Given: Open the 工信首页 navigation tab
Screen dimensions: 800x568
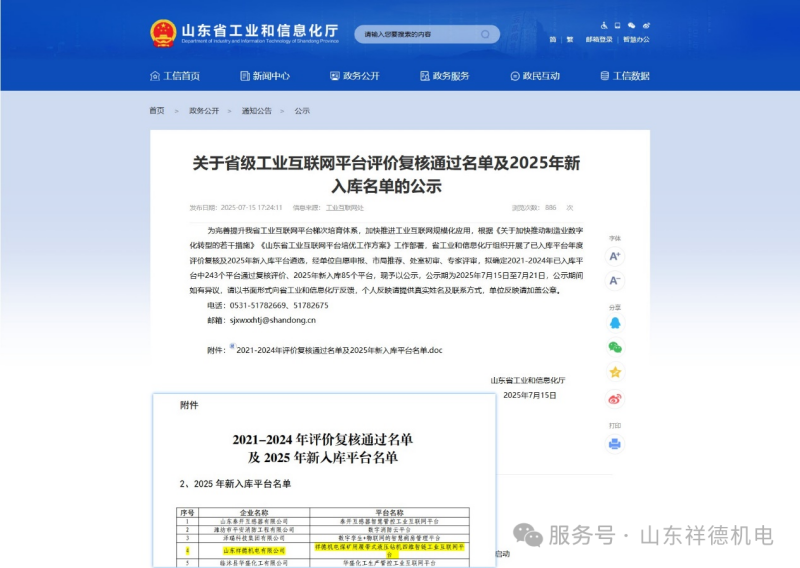Looking at the screenshot, I should point(175,76).
